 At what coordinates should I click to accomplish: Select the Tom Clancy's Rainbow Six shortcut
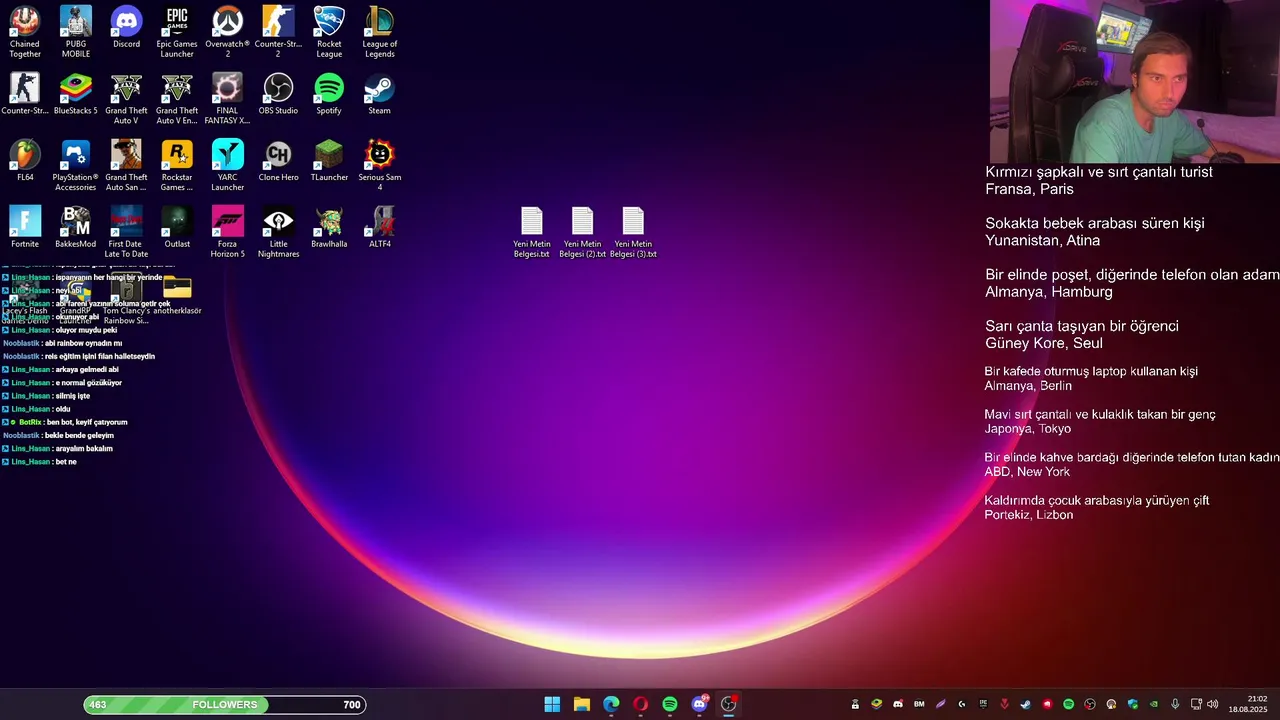[x=126, y=299]
